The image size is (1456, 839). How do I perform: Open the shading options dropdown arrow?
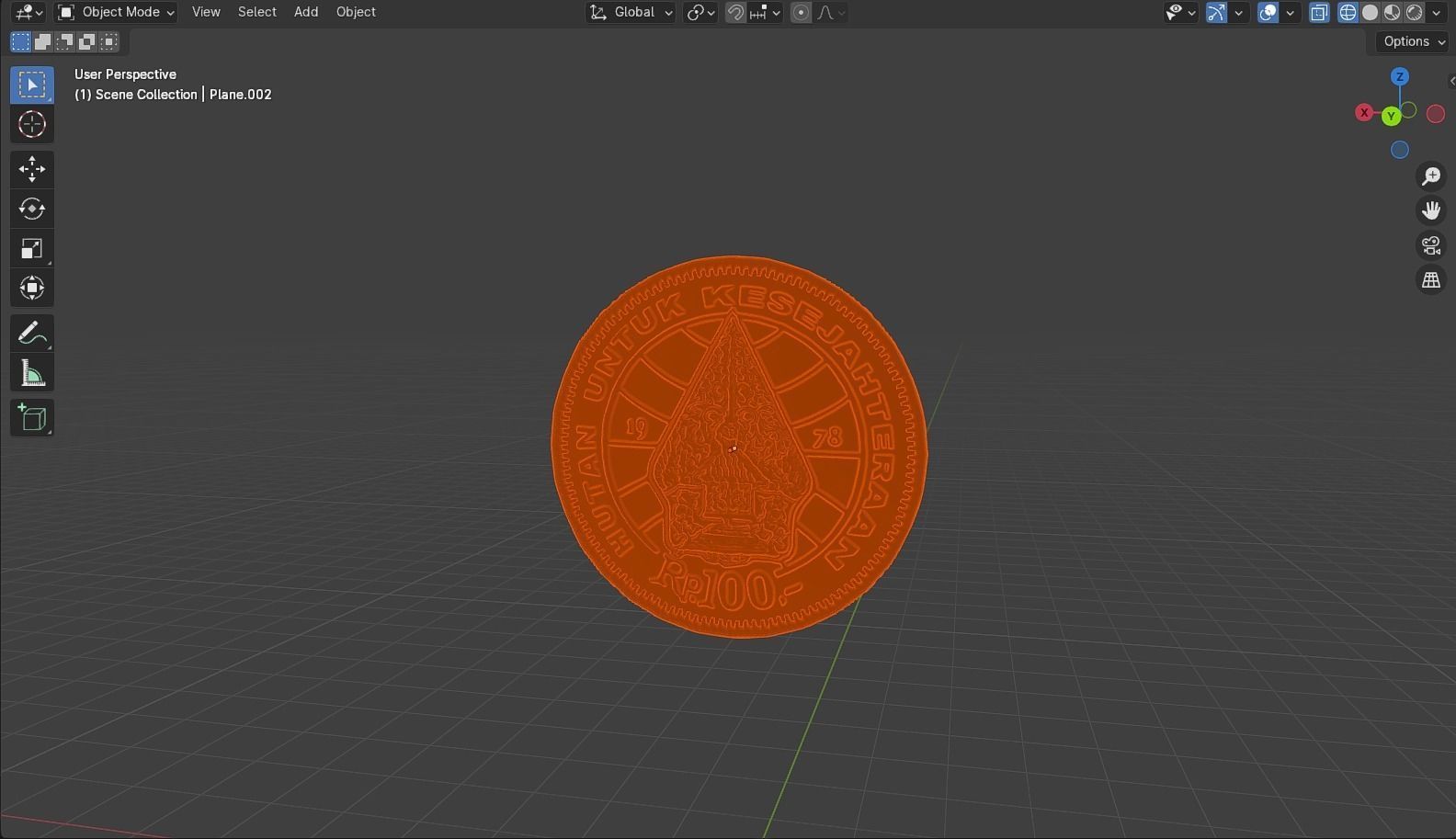click(x=1436, y=12)
